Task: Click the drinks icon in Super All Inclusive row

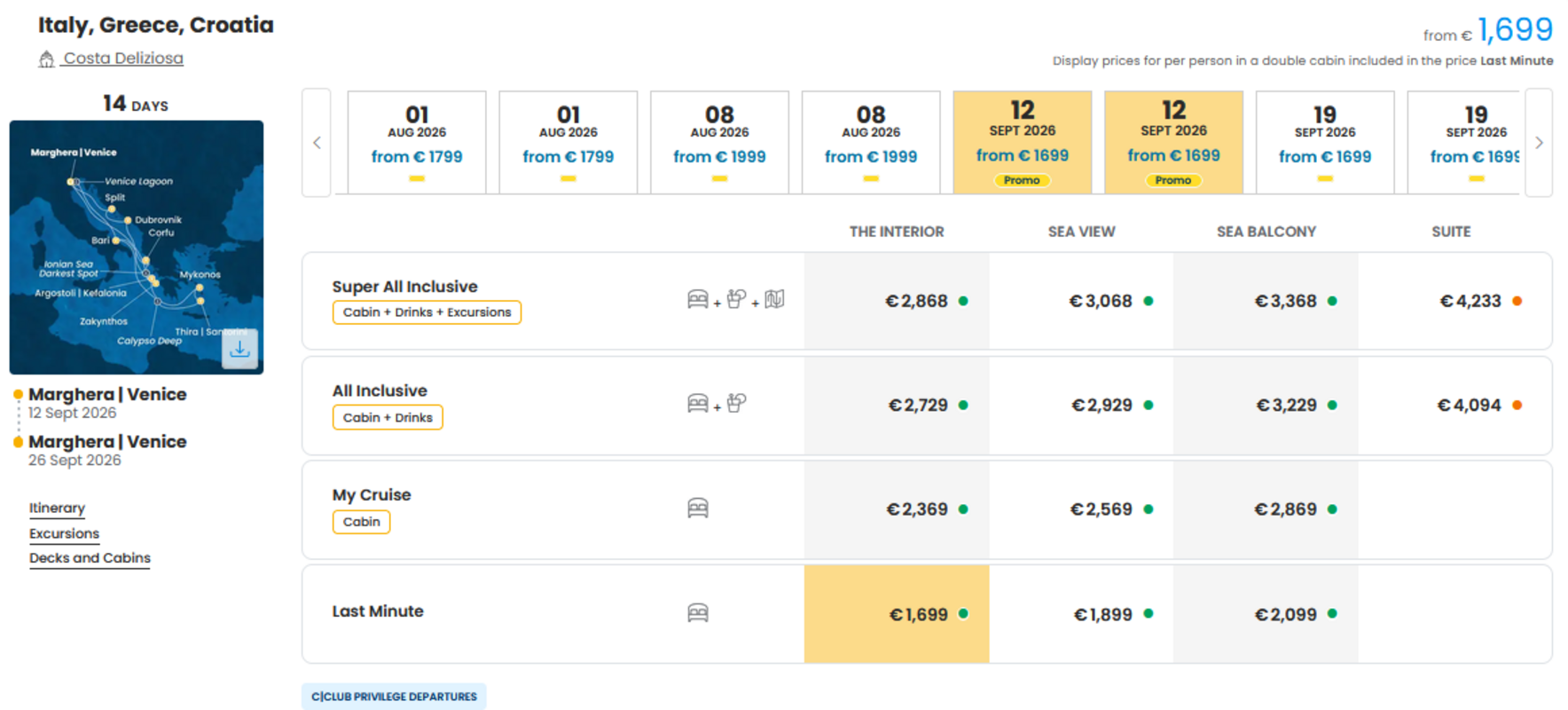Action: click(x=736, y=299)
